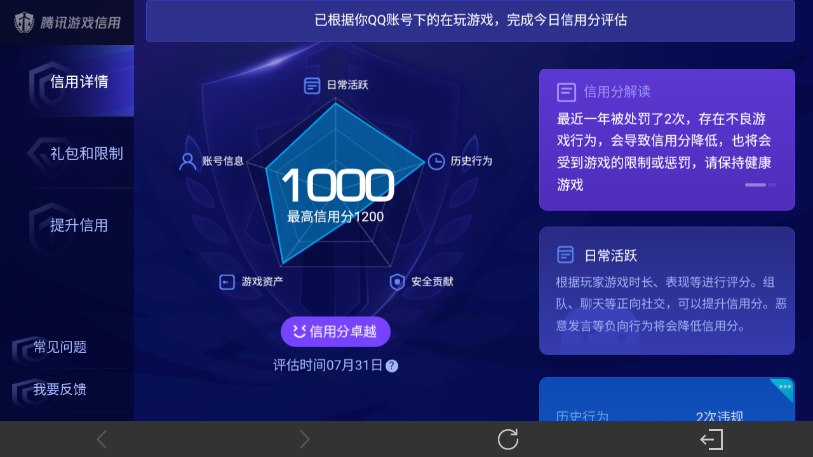Click the 评估时间07月31日 text
Viewport: 813px width, 457px height.
point(328,366)
